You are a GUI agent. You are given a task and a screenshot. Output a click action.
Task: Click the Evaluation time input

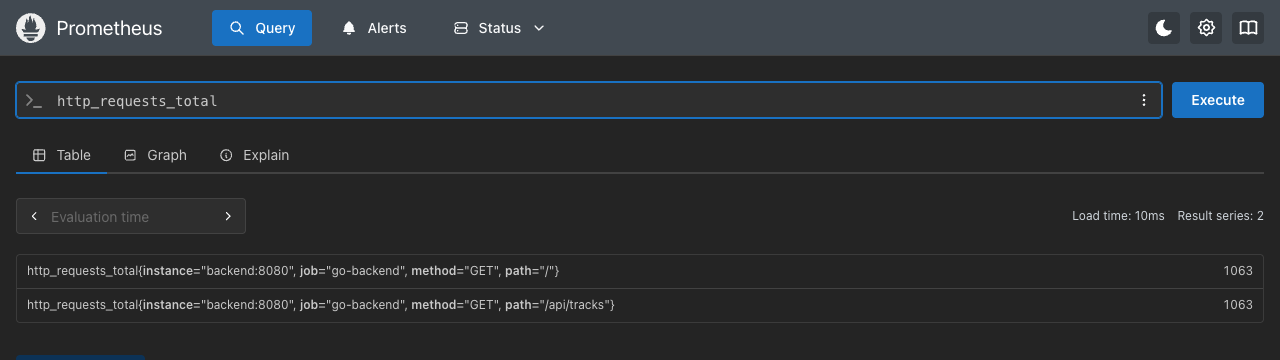130,216
